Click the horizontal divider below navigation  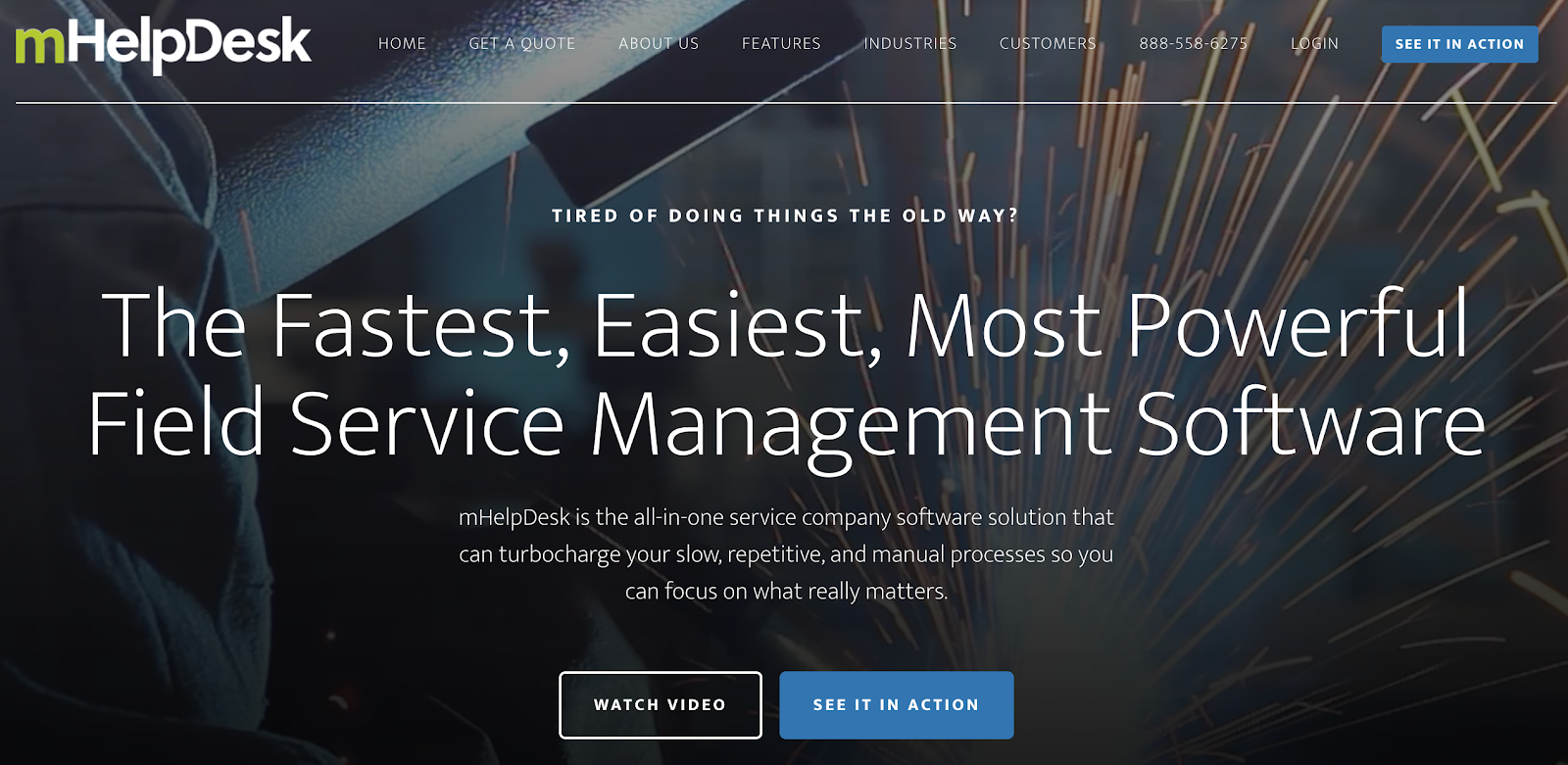pyautogui.click(x=785, y=102)
